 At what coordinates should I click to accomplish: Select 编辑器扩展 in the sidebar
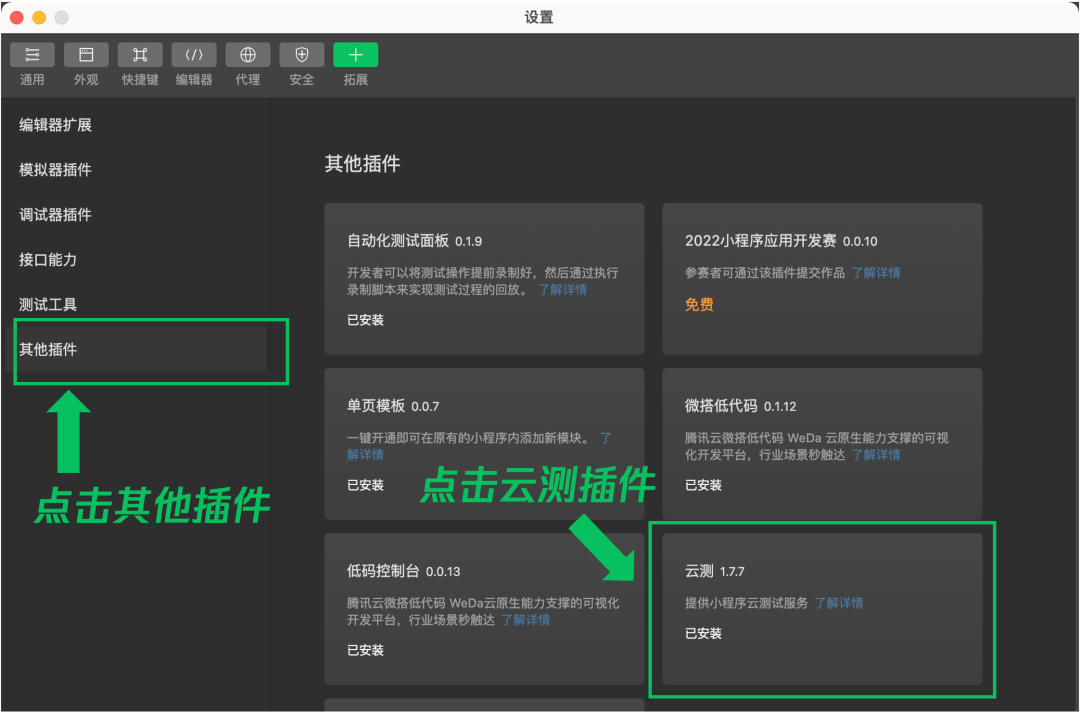coord(55,125)
